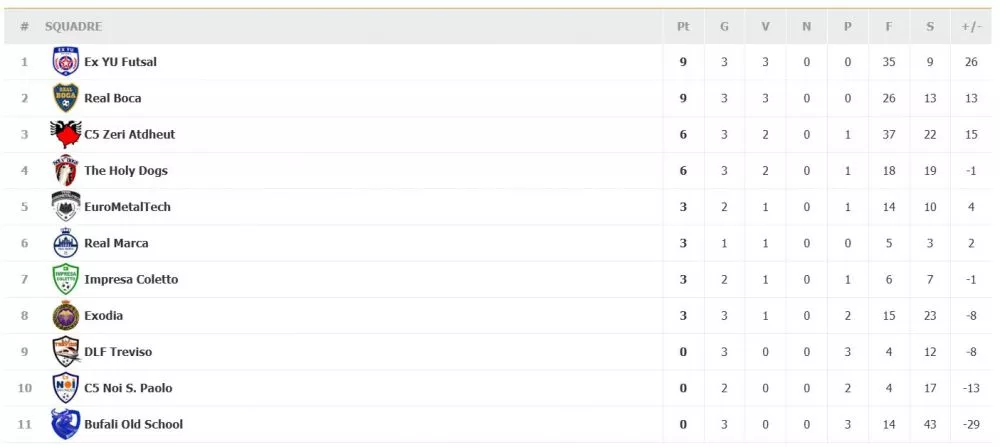This screenshot has width=1000, height=447.
Task: Open the Ex YU Futsal team link
Action: pos(121,62)
